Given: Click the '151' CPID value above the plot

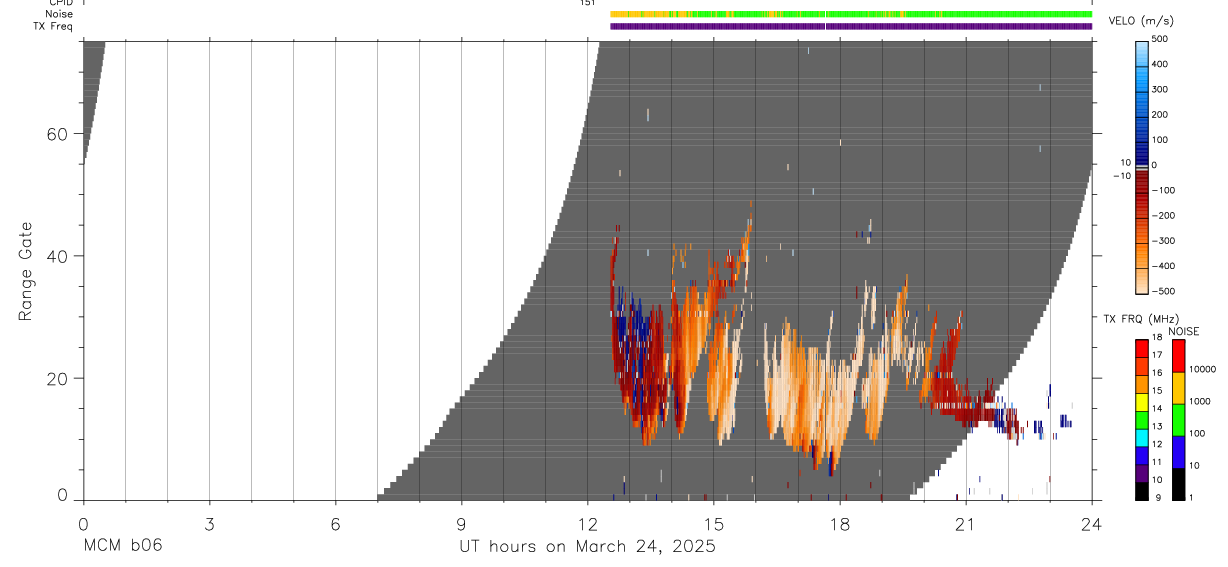Looking at the screenshot, I should click(587, 3).
